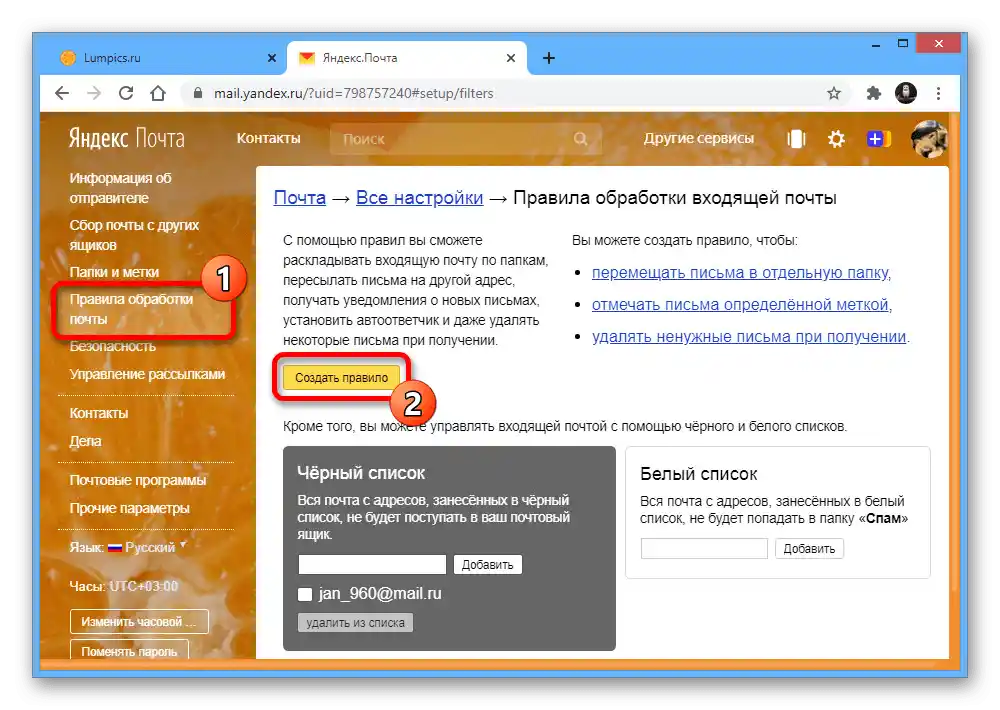
Task: Close the Lumpics.ru tab
Action: point(272,58)
